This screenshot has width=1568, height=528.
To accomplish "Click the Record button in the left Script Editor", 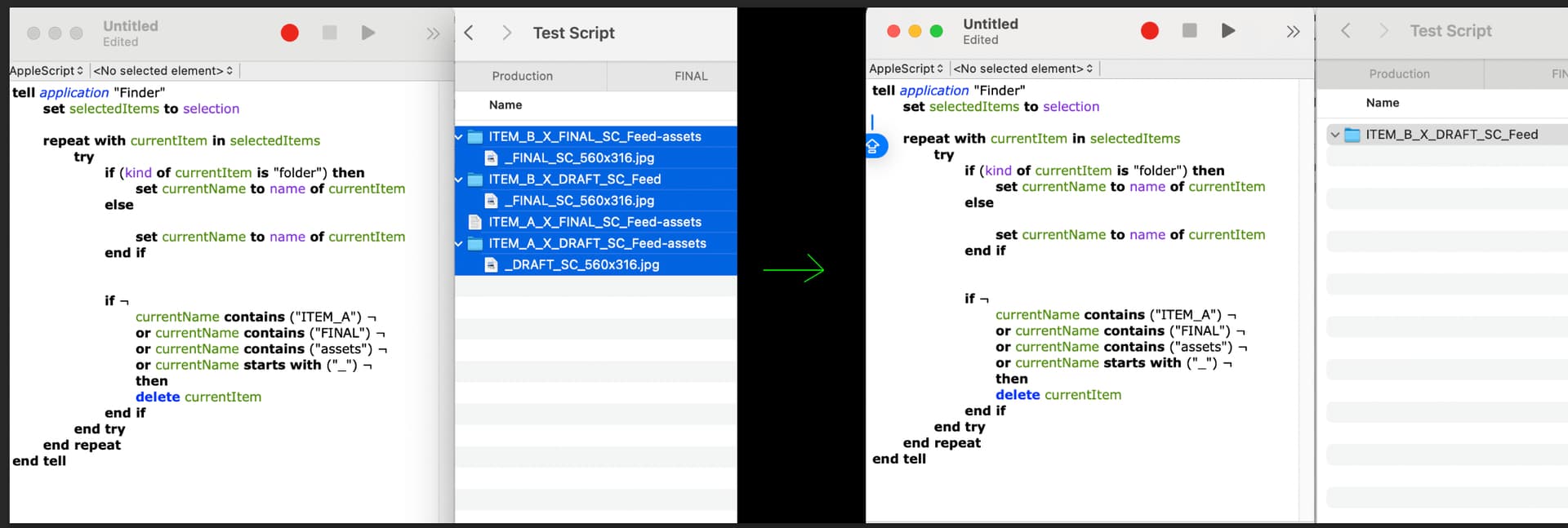I will click(x=289, y=33).
